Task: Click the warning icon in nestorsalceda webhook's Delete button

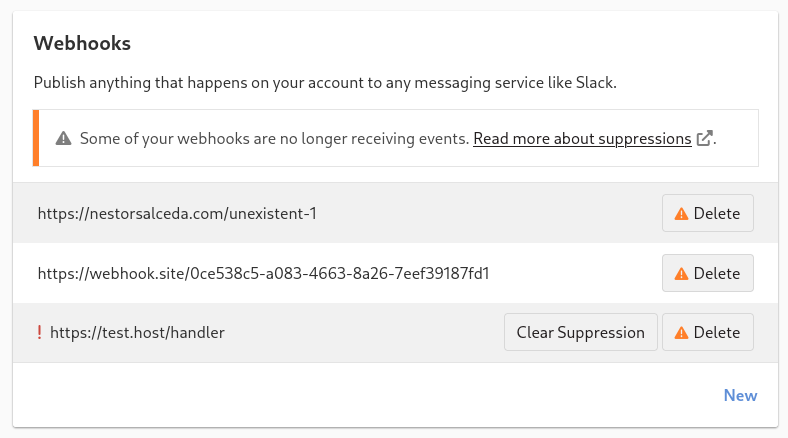Action: (681, 214)
